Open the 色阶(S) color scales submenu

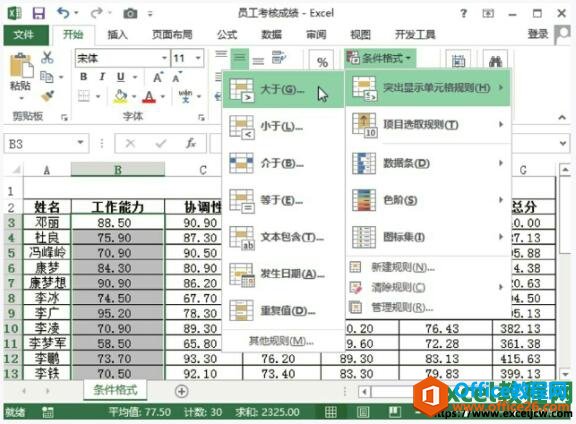(x=428, y=200)
